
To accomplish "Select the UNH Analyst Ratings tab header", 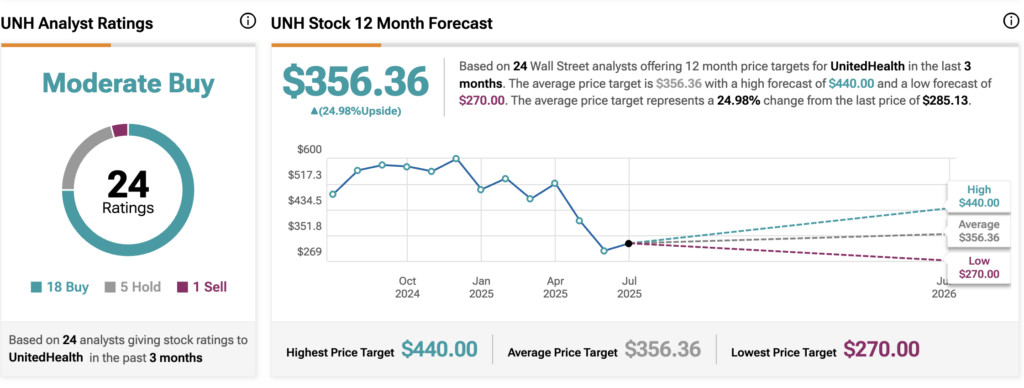I will point(77,24).
